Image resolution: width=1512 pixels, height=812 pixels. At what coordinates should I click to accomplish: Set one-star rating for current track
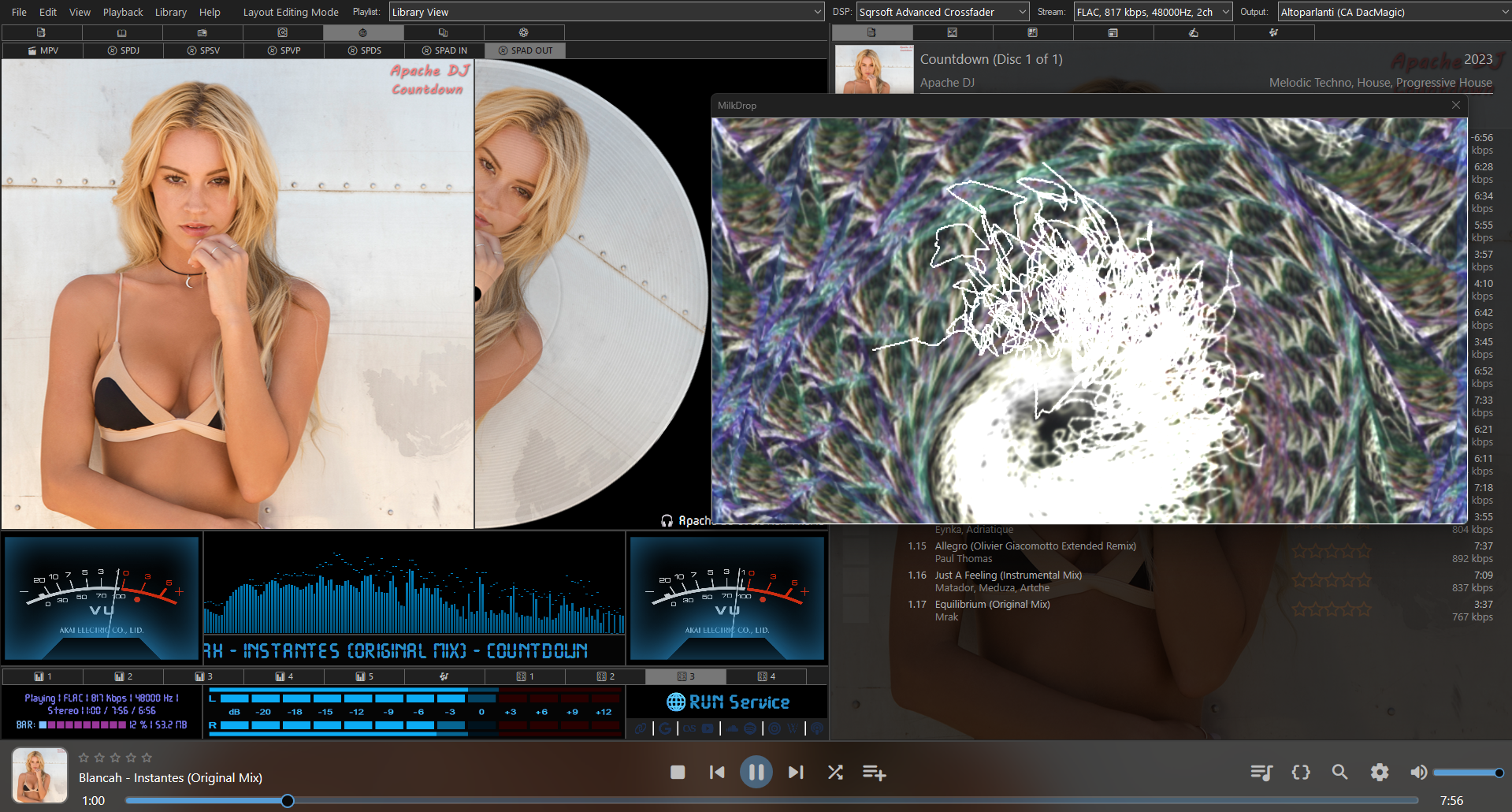pos(84,758)
